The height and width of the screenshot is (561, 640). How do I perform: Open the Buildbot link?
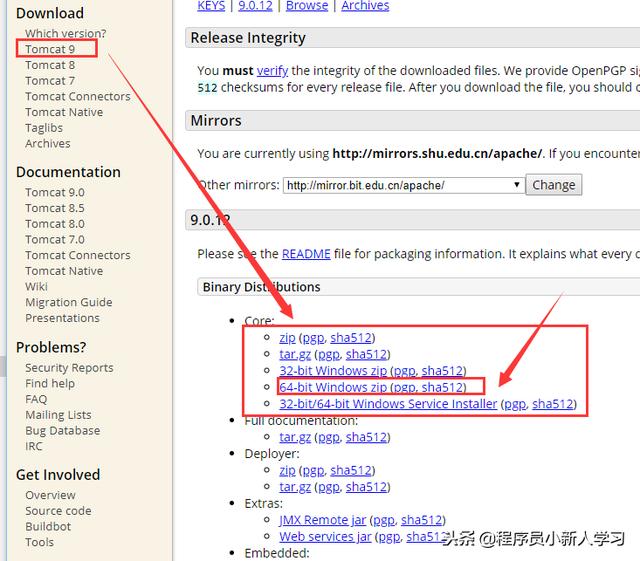pos(48,527)
